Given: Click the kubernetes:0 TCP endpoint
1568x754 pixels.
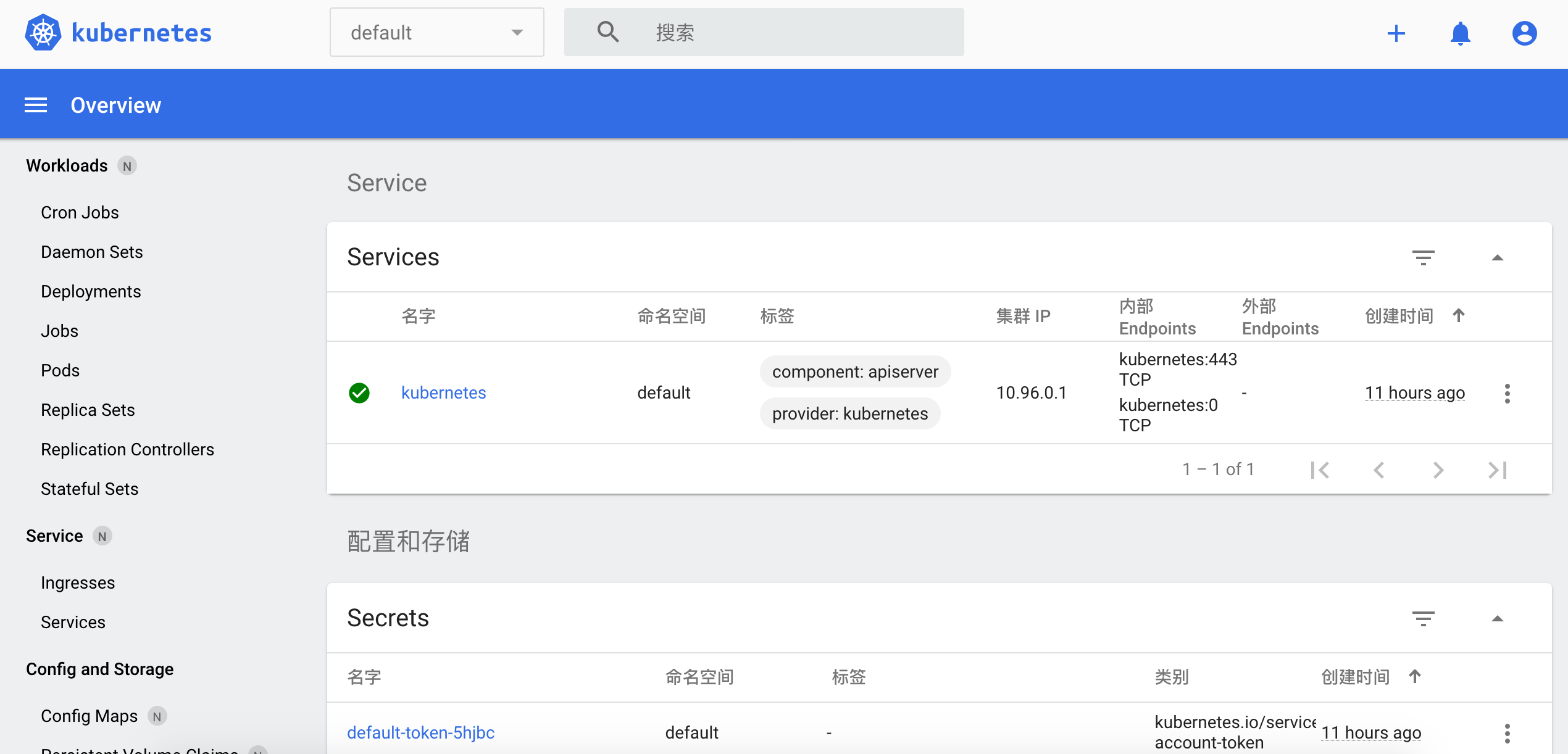Looking at the screenshot, I should (1168, 415).
